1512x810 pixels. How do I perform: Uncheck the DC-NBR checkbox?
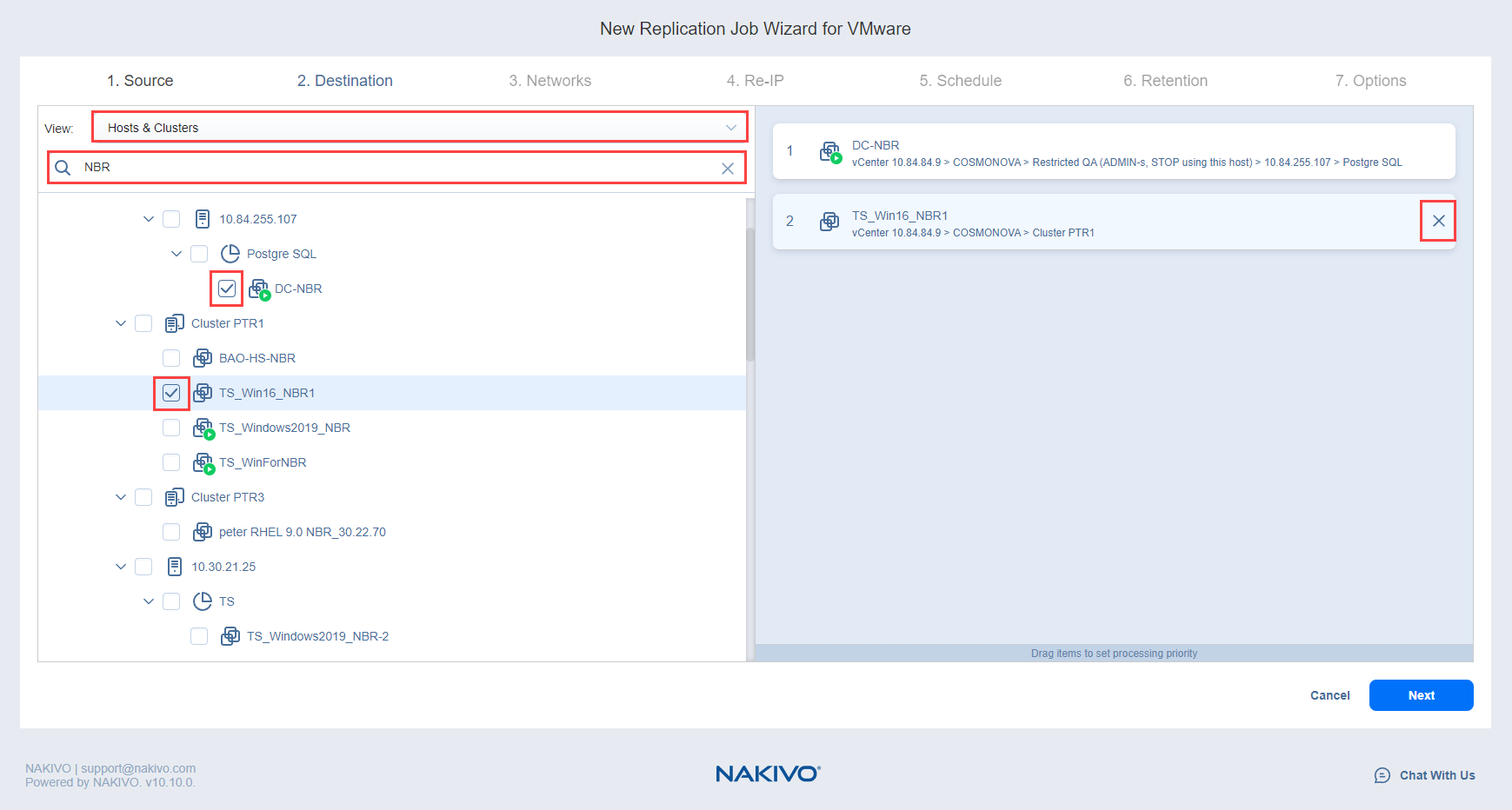(x=227, y=289)
